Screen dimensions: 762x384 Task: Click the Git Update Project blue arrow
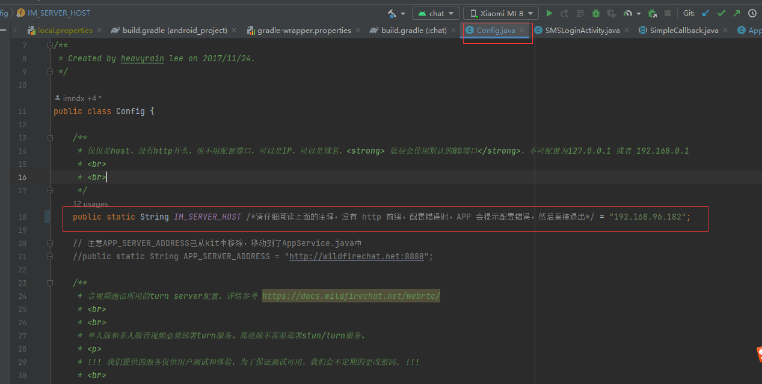pyautogui.click(x=706, y=13)
